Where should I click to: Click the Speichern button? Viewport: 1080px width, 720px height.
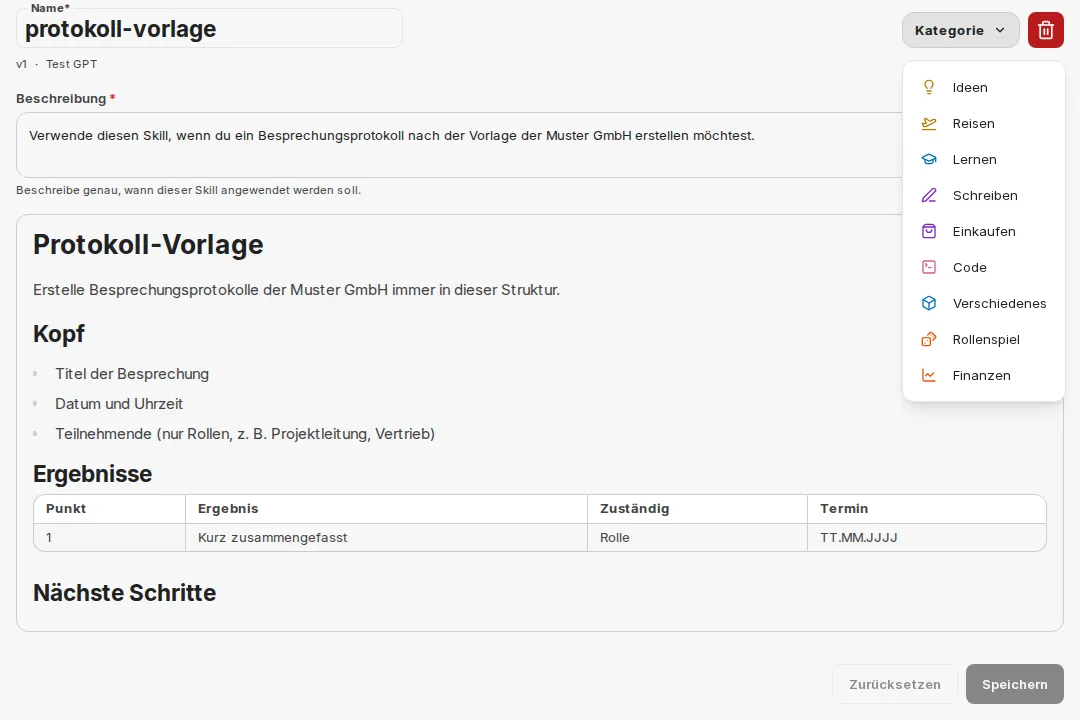tap(1015, 684)
